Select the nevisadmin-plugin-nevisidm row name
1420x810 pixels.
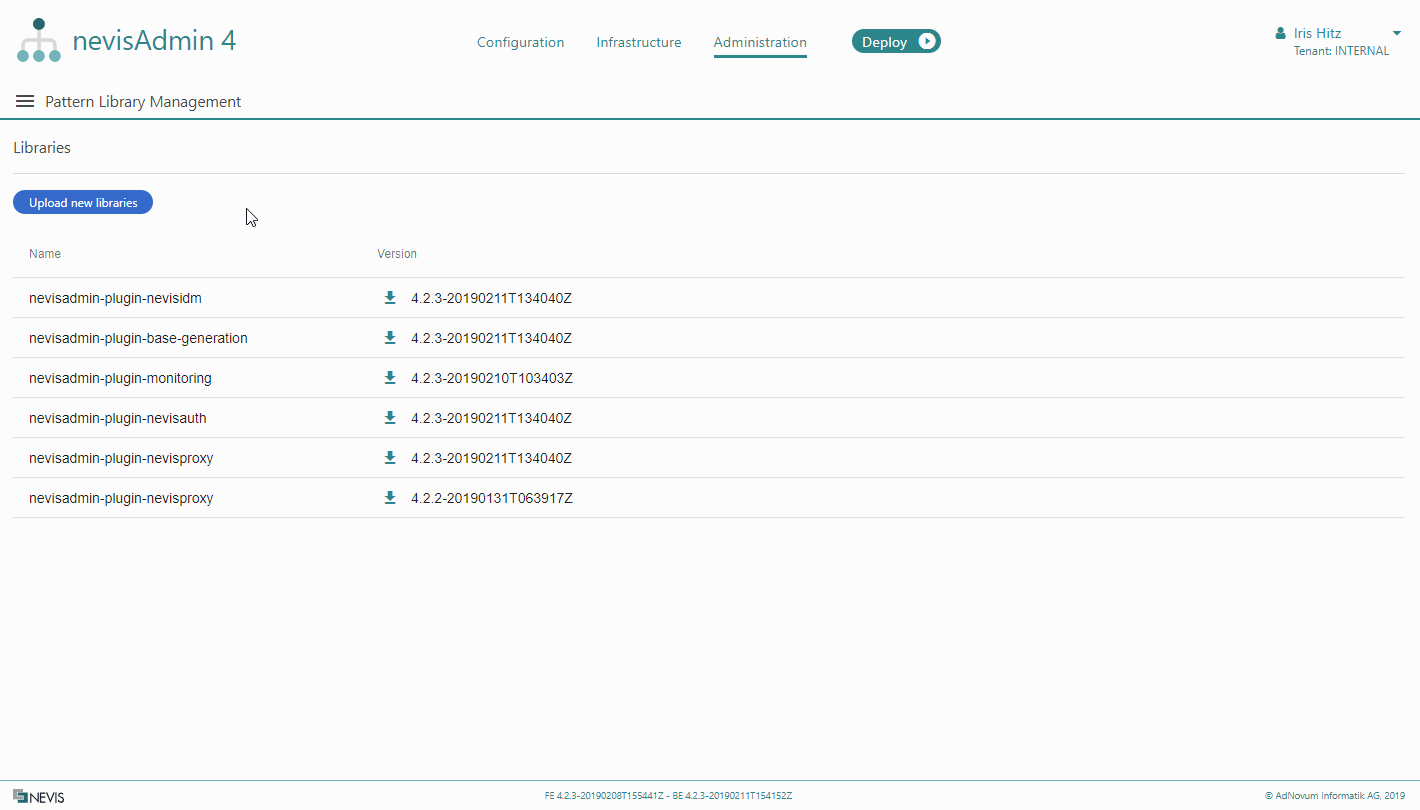115,298
